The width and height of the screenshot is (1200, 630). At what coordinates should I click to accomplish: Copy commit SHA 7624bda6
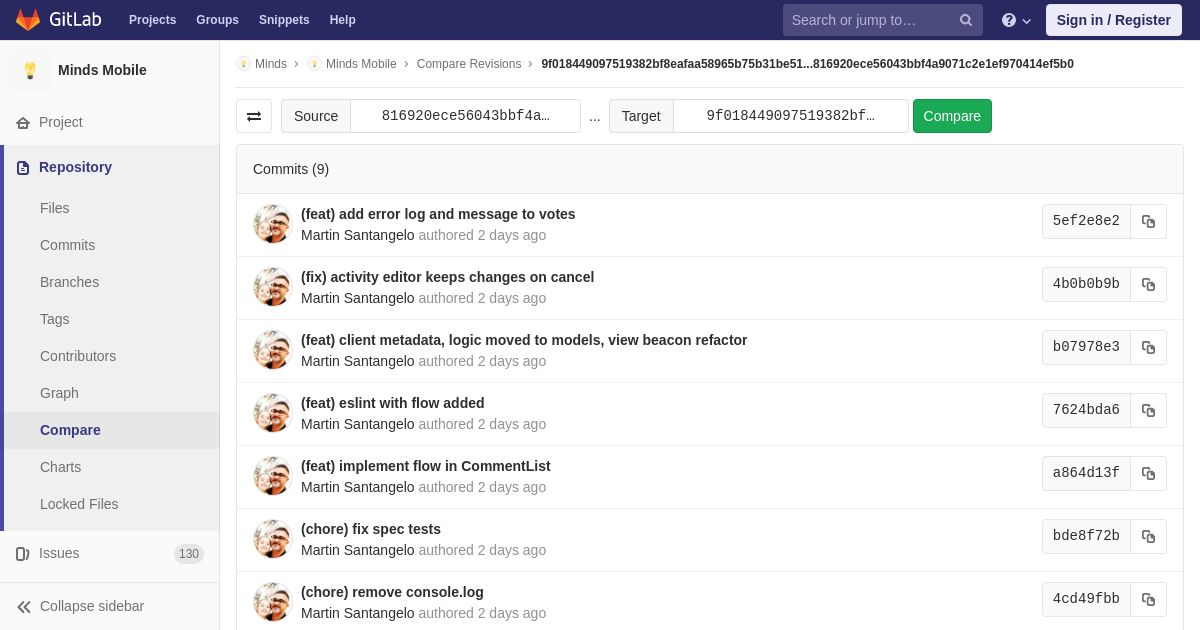1148,411
